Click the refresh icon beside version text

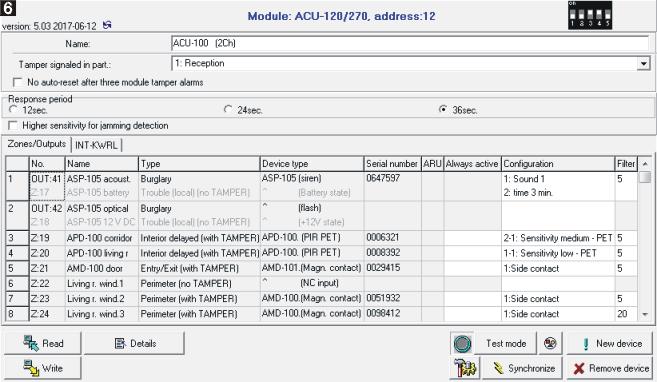tap(107, 25)
